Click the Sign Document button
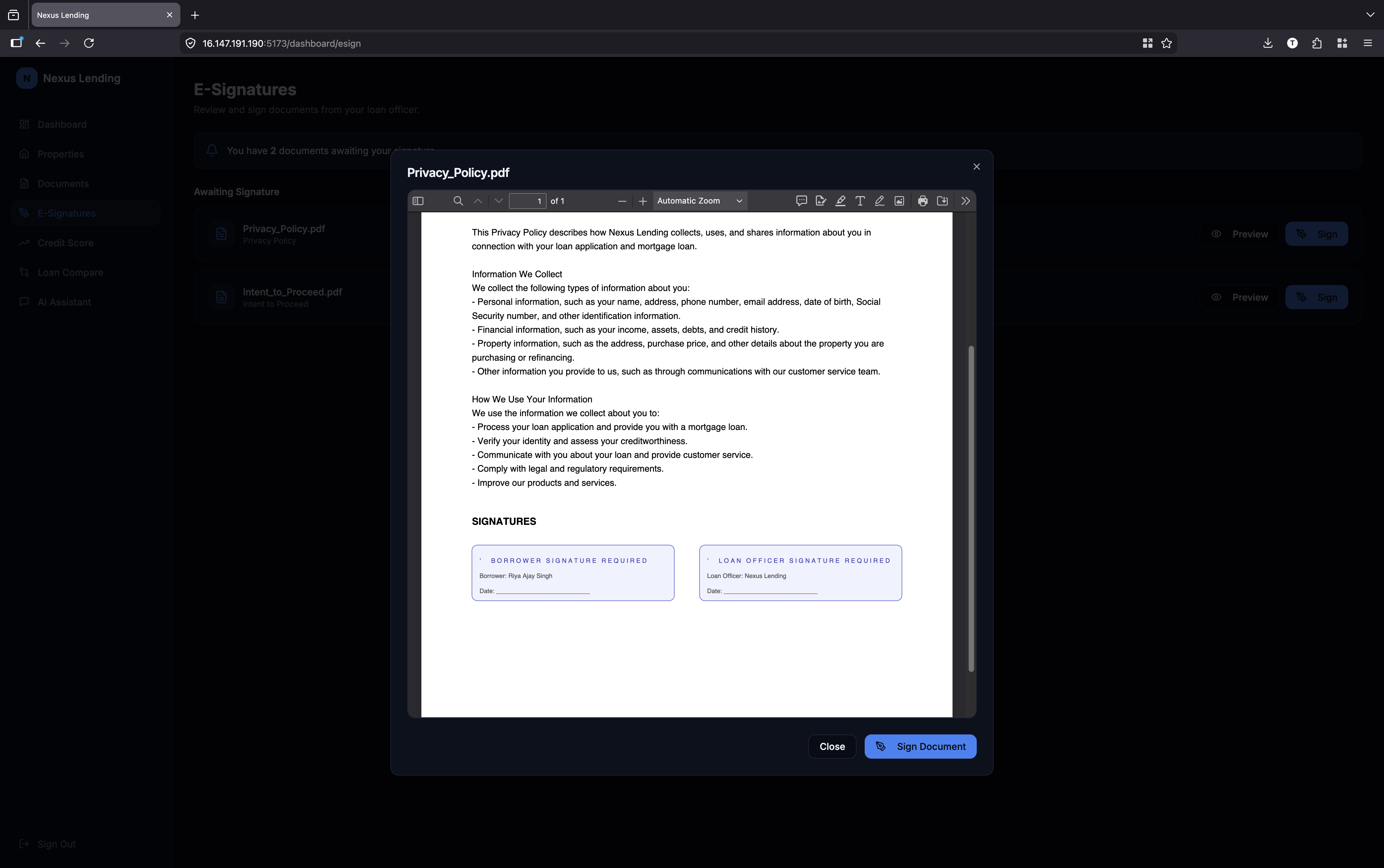 click(920, 746)
